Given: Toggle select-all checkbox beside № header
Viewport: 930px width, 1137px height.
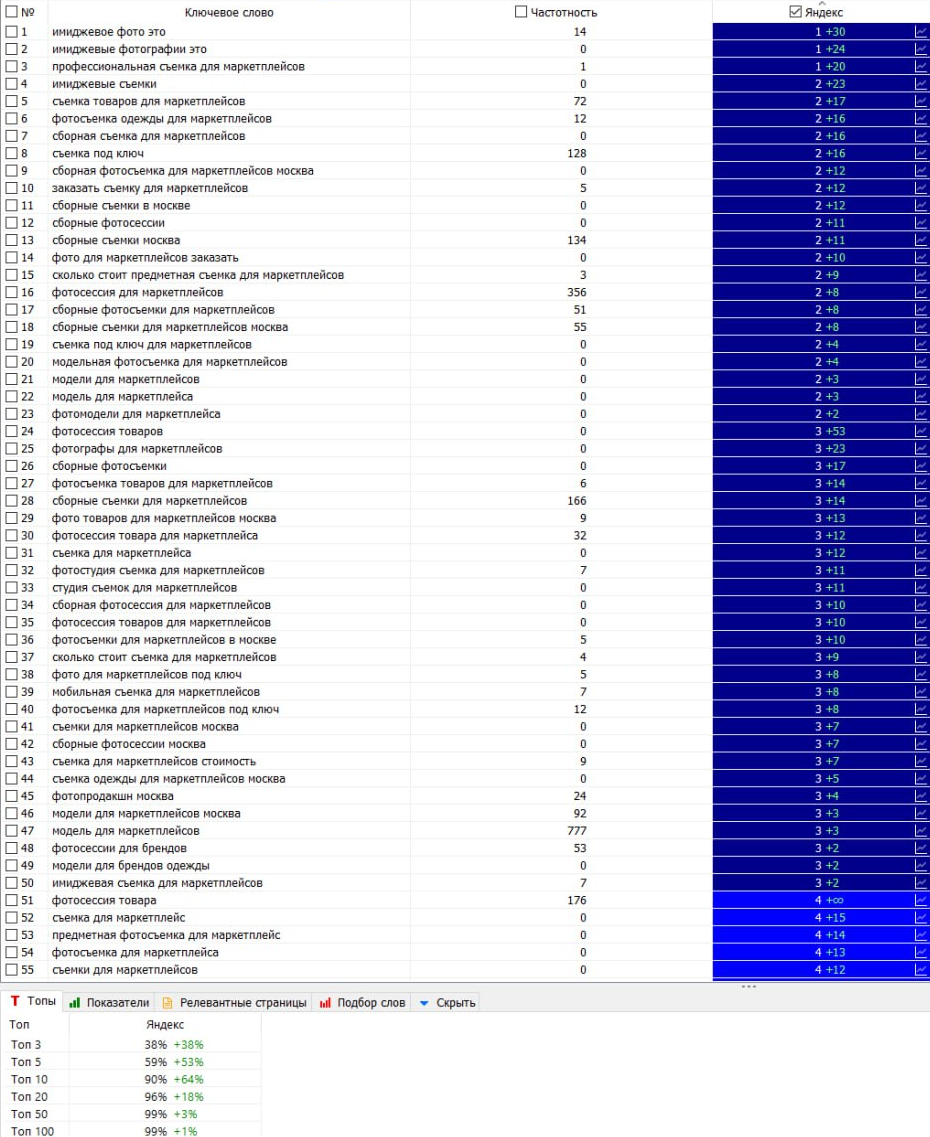Looking at the screenshot, I should tap(12, 12).
